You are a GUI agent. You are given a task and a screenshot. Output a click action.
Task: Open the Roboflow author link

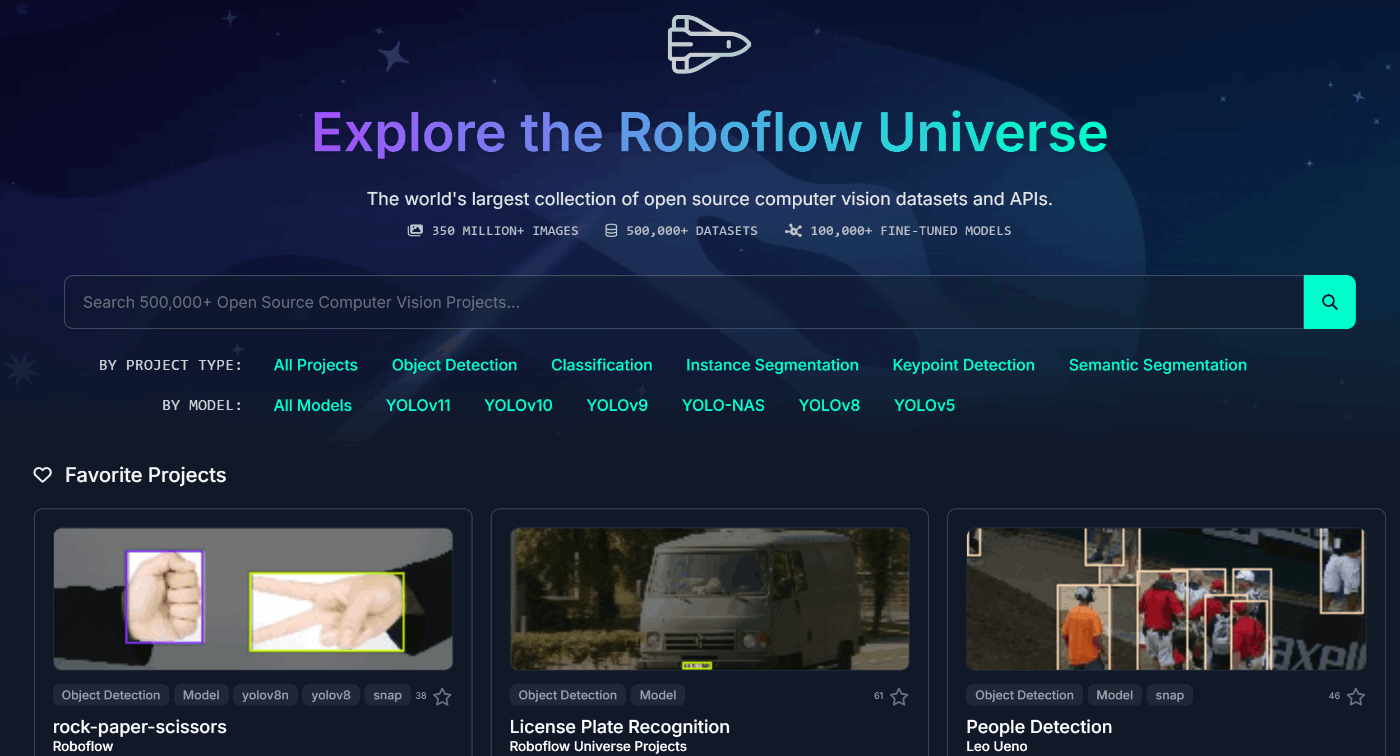tap(83, 747)
